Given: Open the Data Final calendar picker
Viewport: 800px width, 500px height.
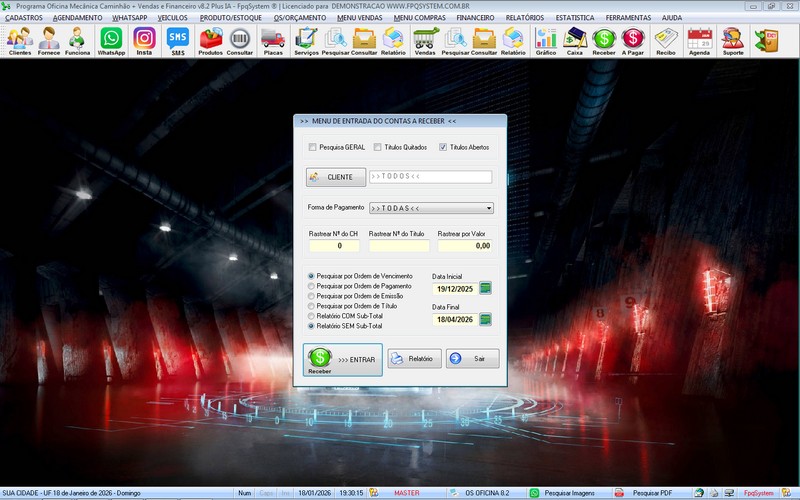Looking at the screenshot, I should 486,319.
